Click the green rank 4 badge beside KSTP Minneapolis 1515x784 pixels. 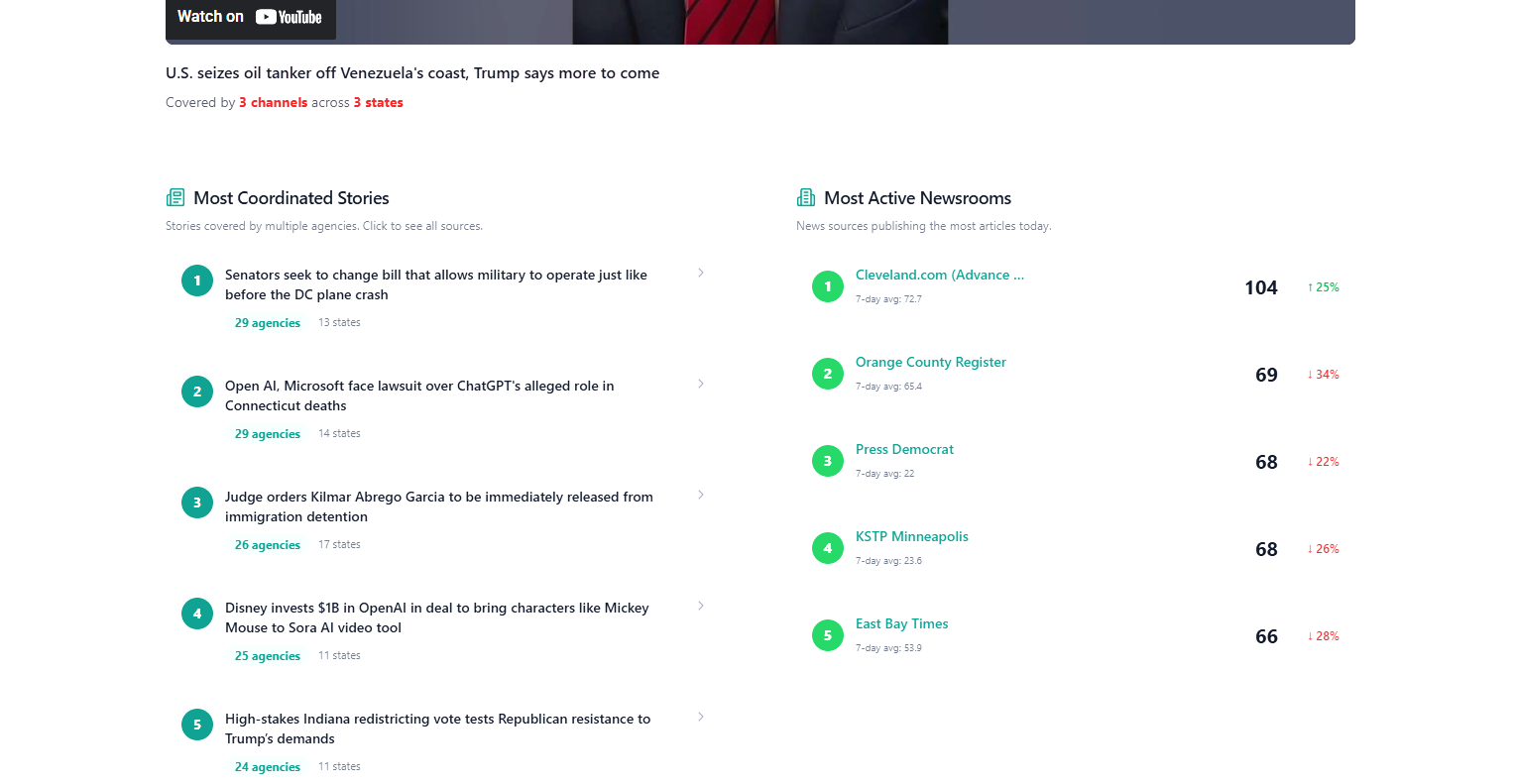click(828, 548)
